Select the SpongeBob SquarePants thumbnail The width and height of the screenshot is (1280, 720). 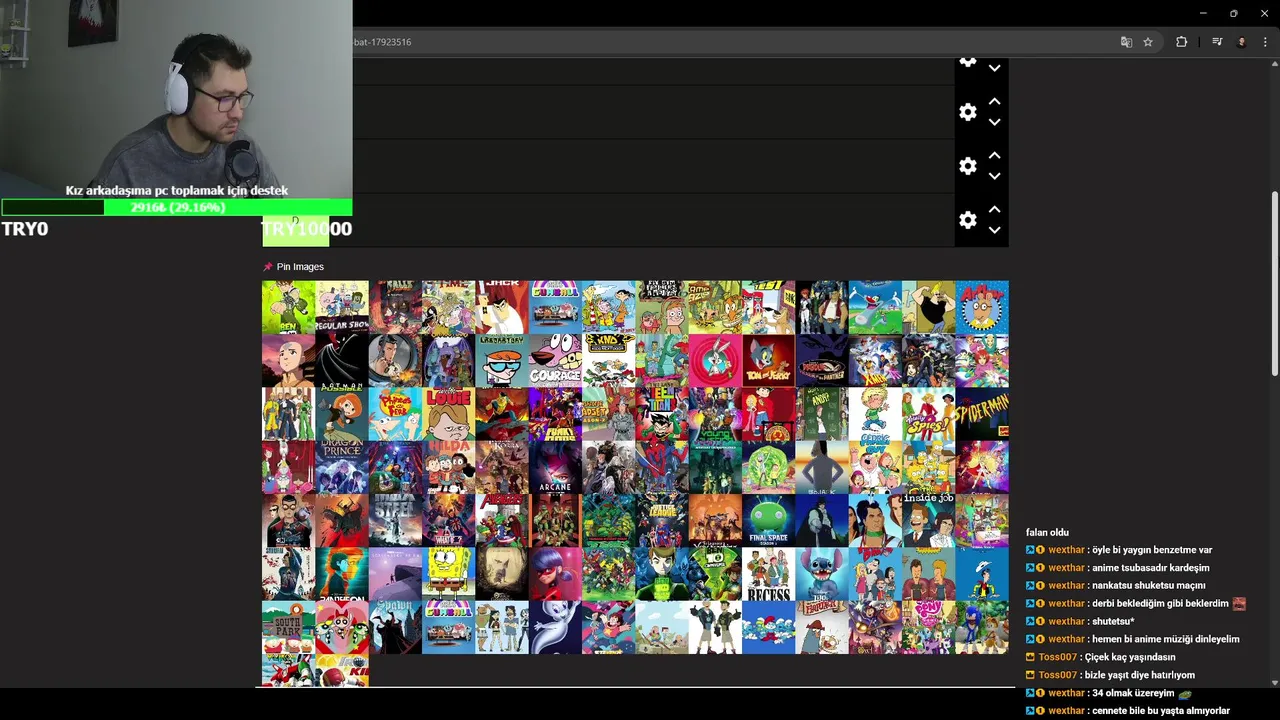click(x=449, y=574)
